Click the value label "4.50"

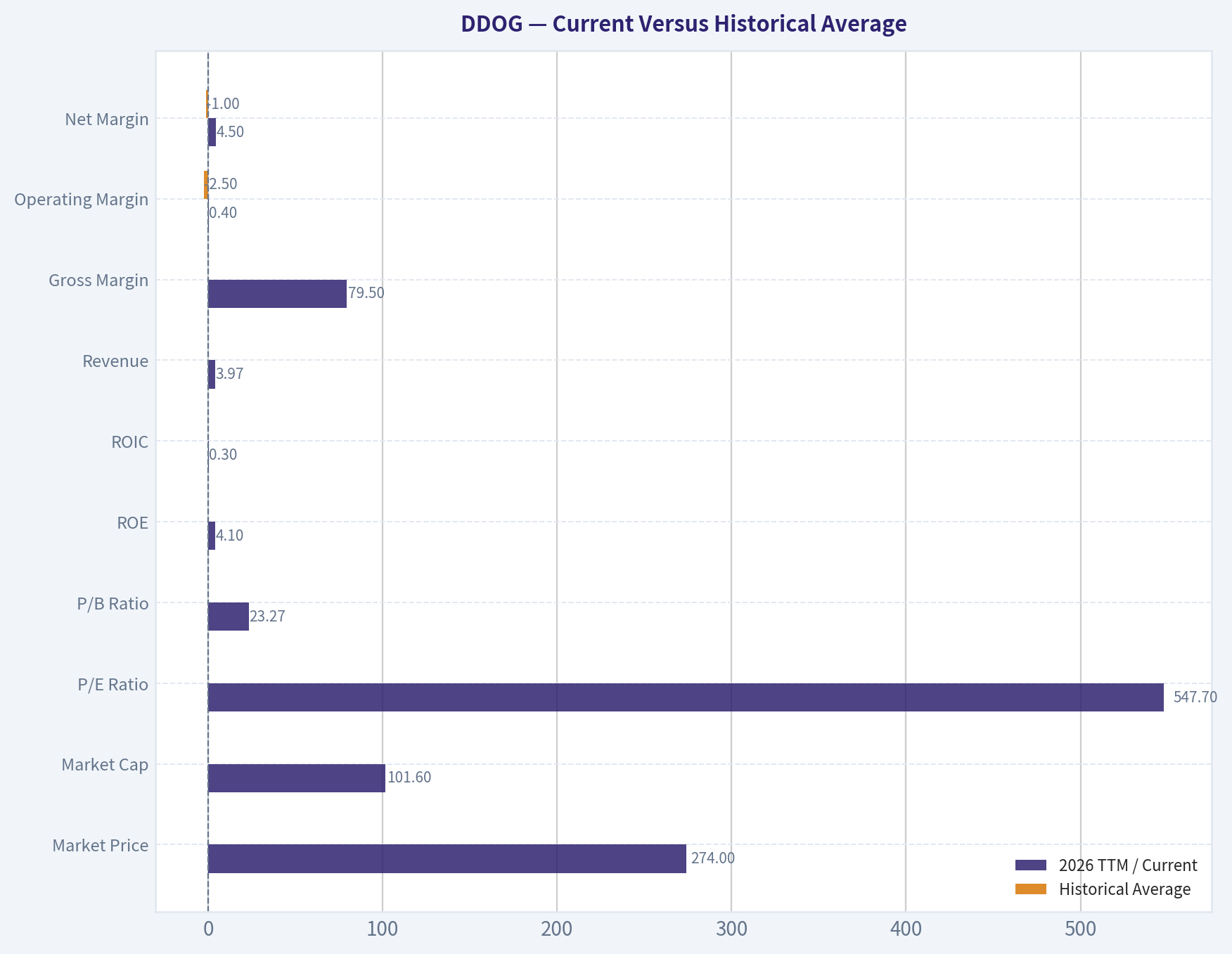(x=231, y=132)
